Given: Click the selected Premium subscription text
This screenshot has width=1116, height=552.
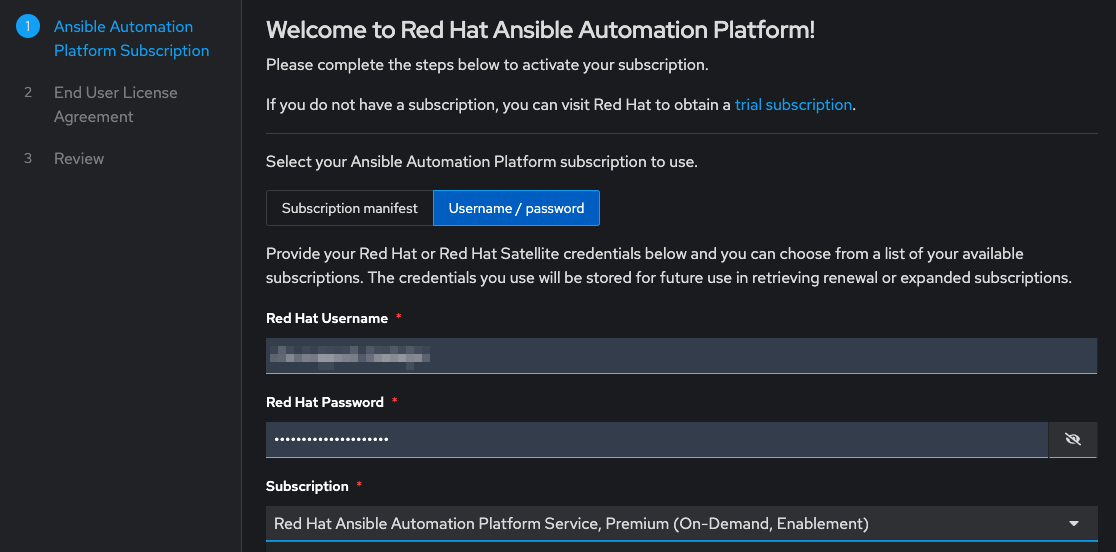Looking at the screenshot, I should (571, 524).
